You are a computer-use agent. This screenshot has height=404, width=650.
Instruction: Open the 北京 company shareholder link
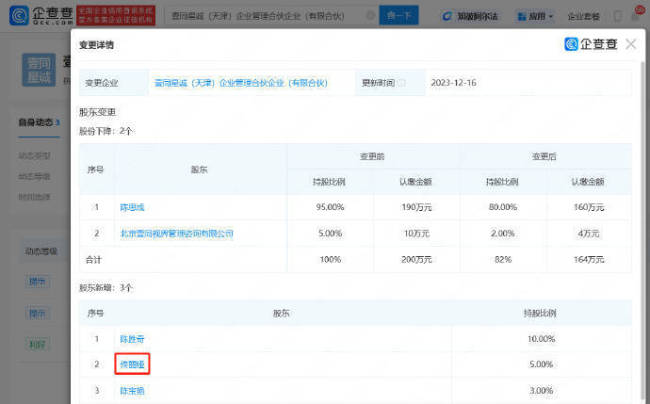click(x=177, y=234)
